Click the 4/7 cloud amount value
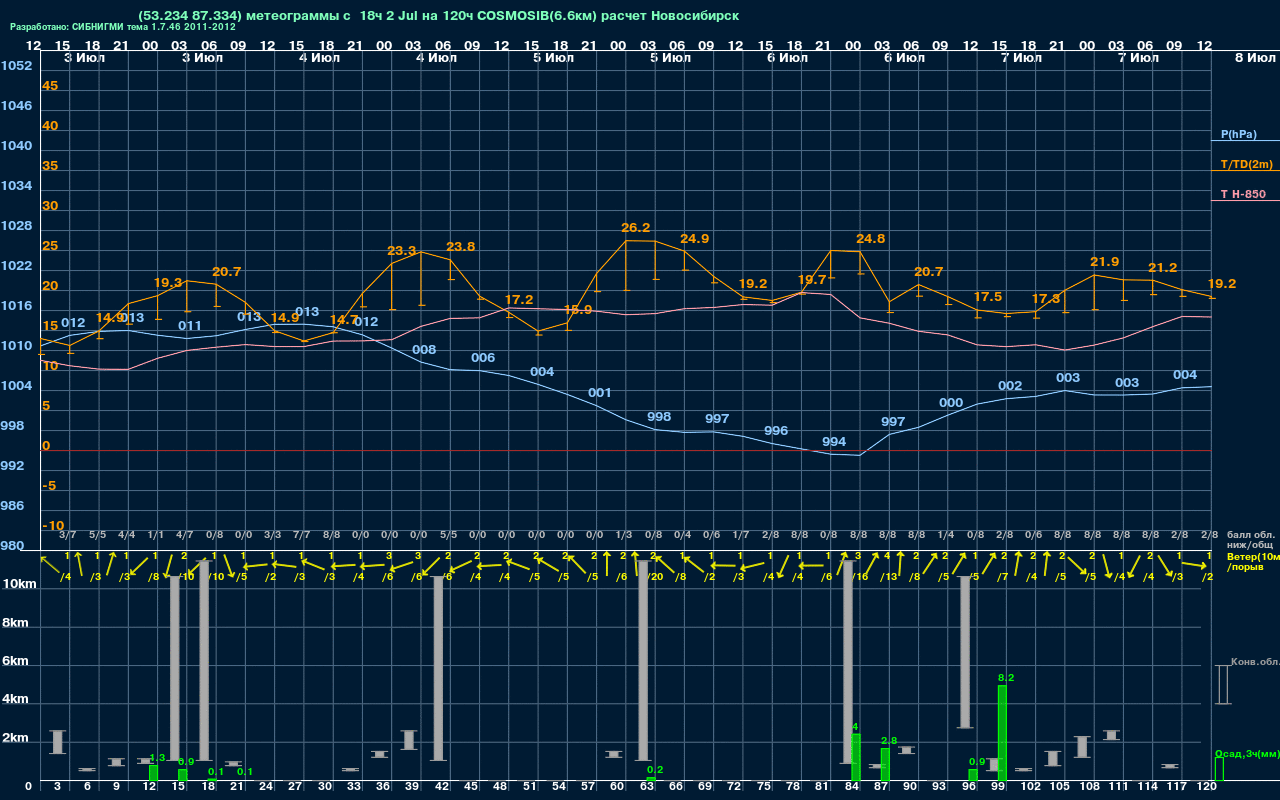 tap(185, 535)
